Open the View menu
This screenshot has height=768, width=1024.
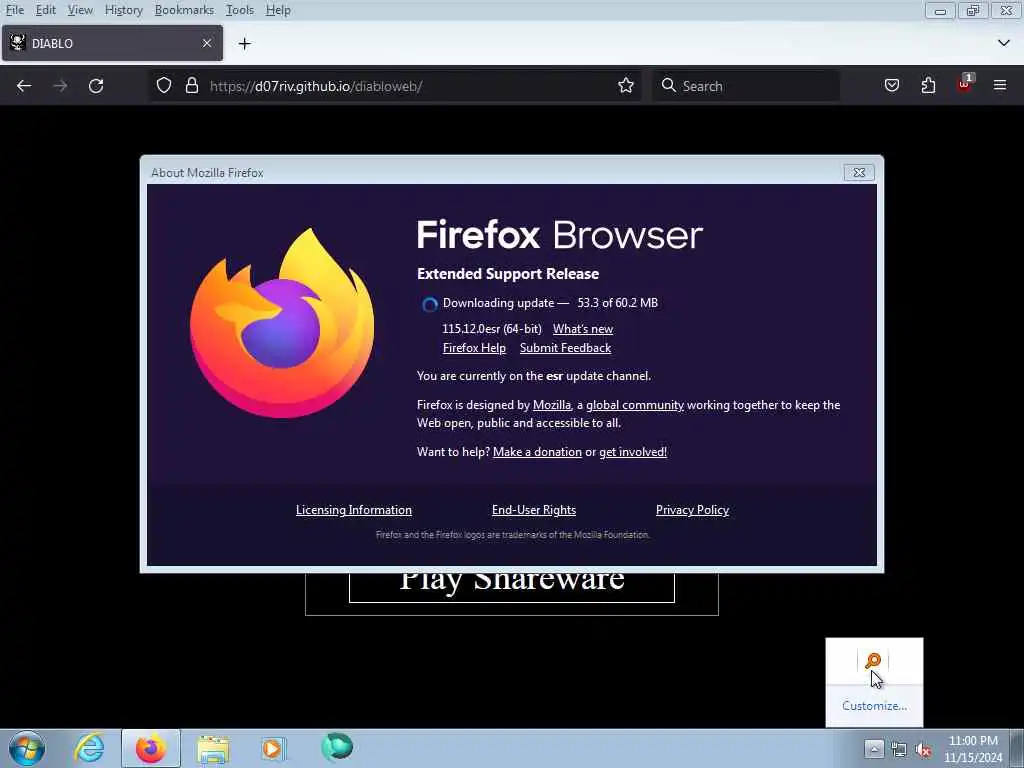tap(80, 10)
